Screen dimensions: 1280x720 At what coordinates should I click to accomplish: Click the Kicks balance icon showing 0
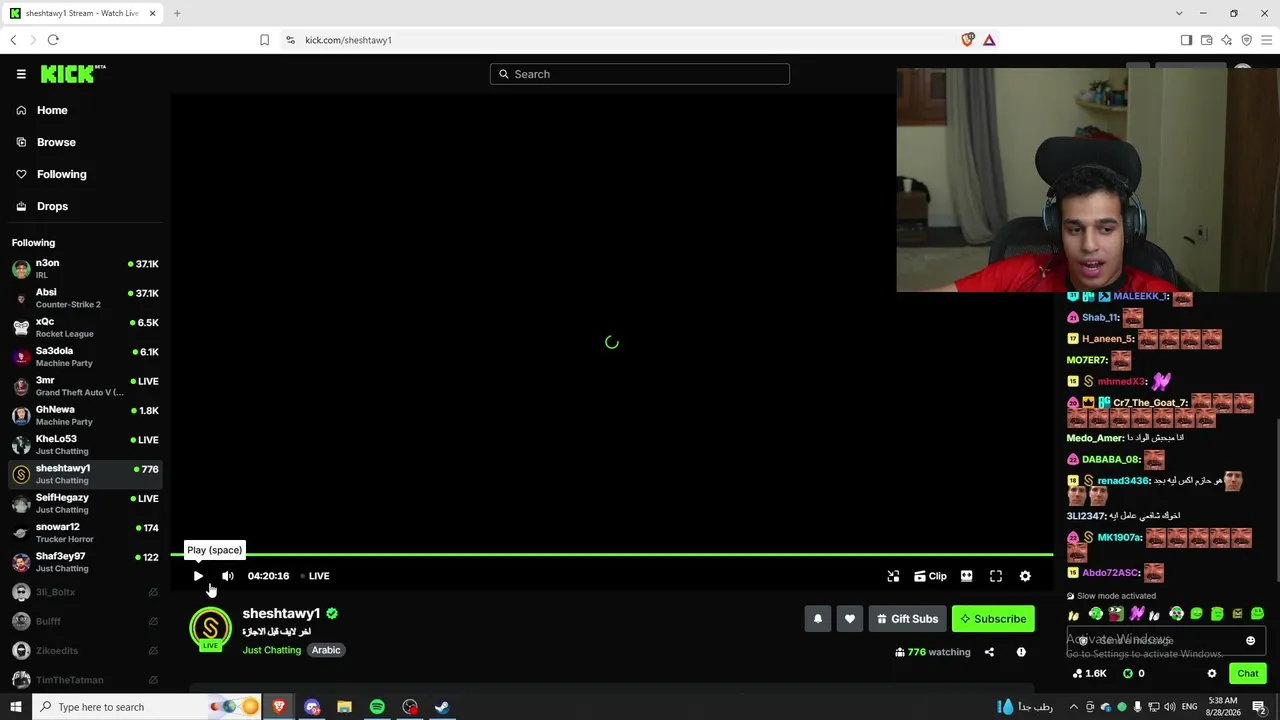[1134, 674]
